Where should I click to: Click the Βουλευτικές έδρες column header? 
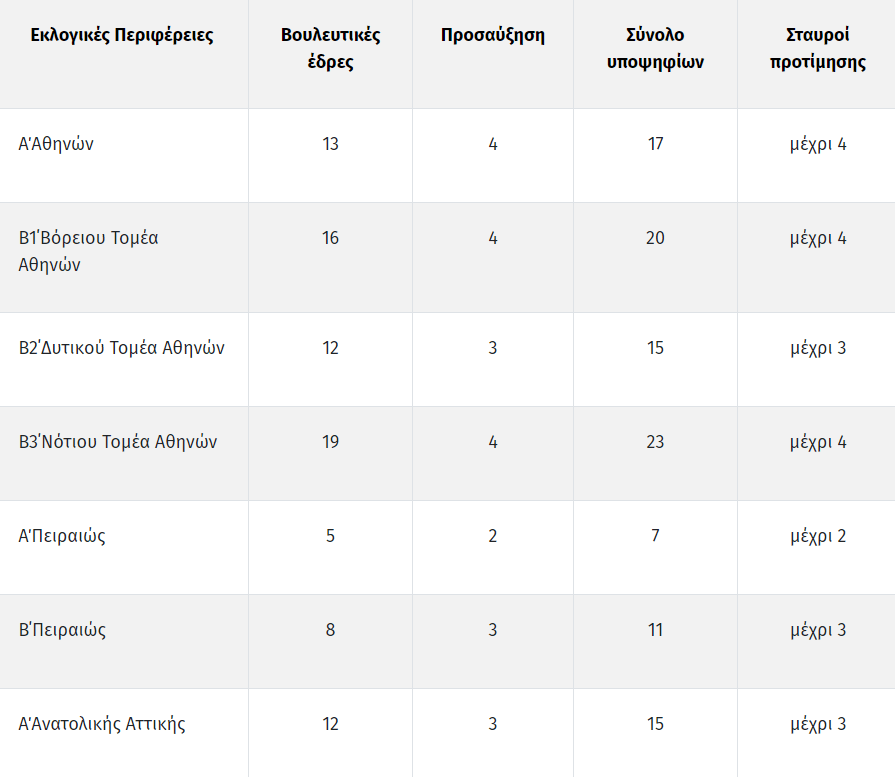[330, 49]
